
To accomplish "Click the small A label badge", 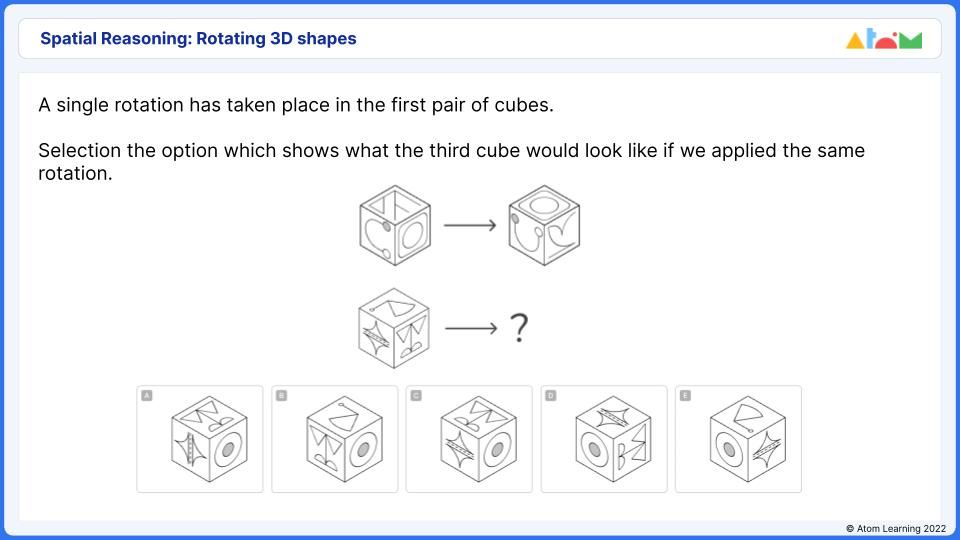I will 147,396.
